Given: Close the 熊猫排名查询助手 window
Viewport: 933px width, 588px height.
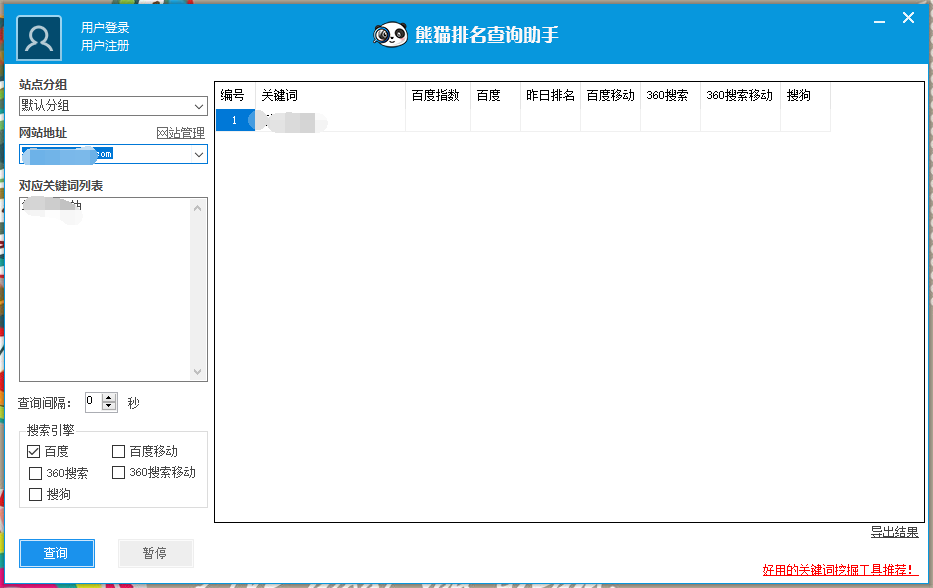Looking at the screenshot, I should [908, 18].
